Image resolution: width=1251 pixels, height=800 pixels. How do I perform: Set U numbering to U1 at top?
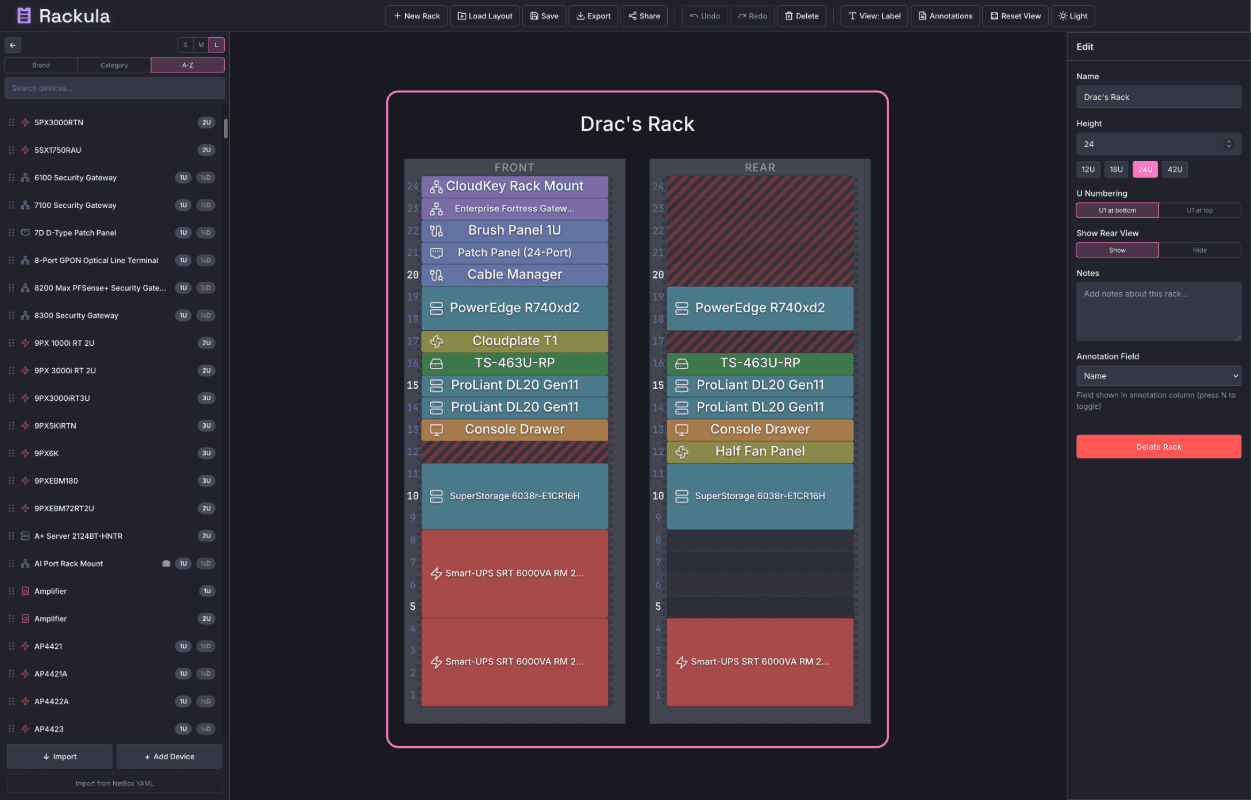[1199, 210]
